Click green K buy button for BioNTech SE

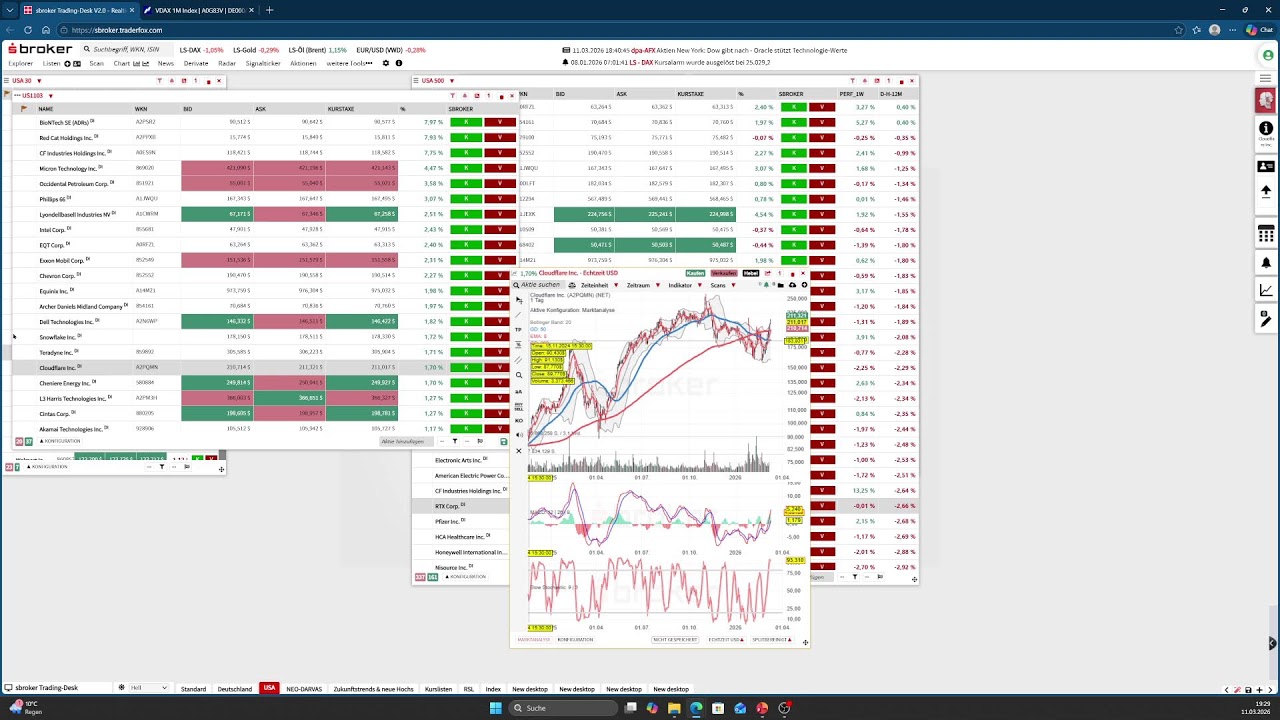point(466,122)
